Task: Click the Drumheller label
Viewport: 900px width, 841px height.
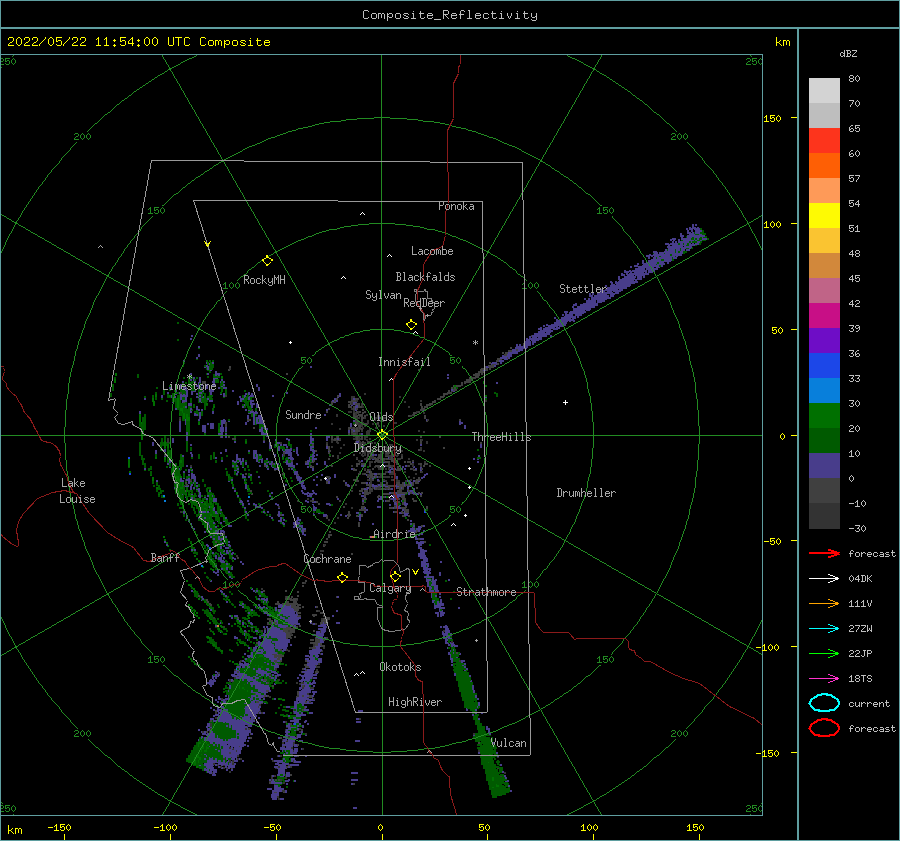Action: (586, 493)
